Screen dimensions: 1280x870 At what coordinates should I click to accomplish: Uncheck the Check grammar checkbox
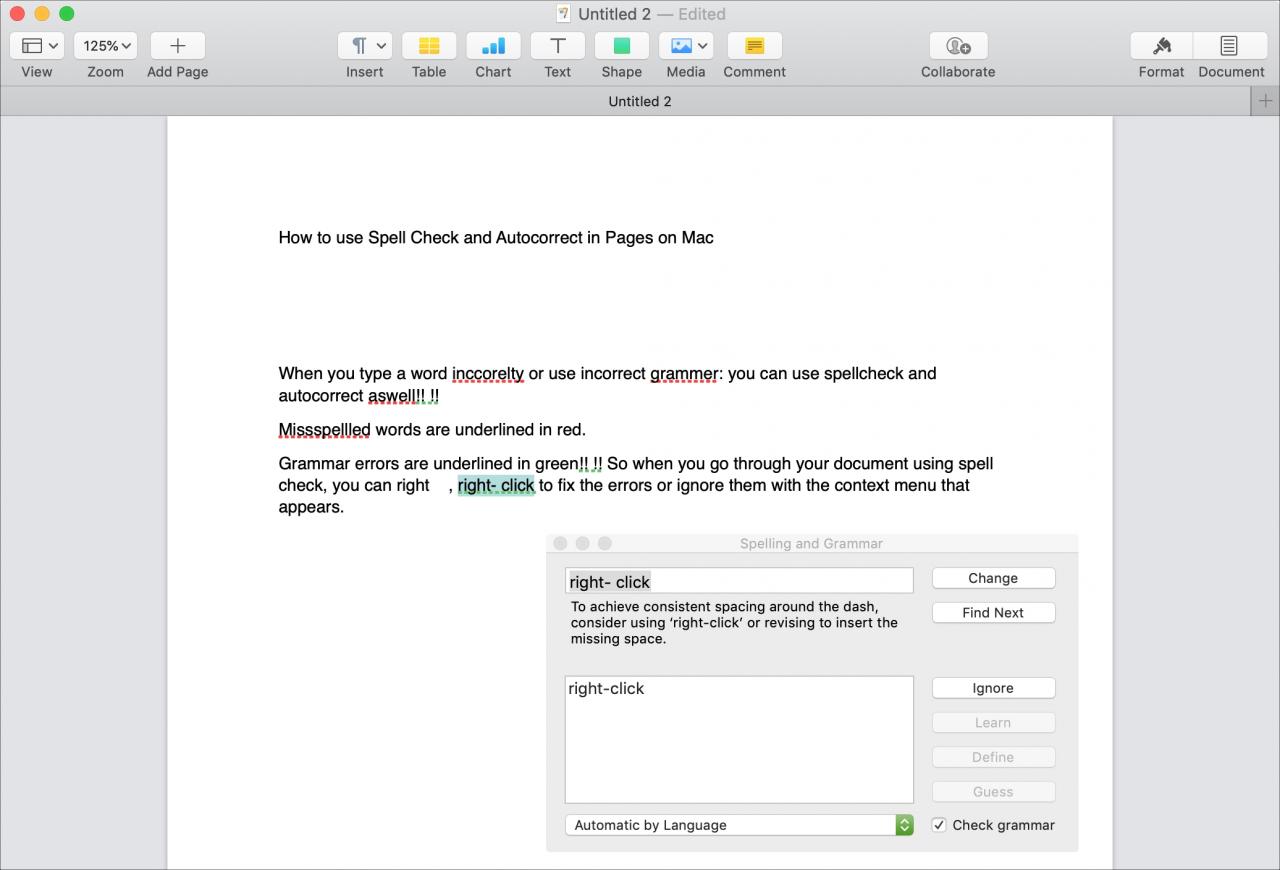(939, 825)
